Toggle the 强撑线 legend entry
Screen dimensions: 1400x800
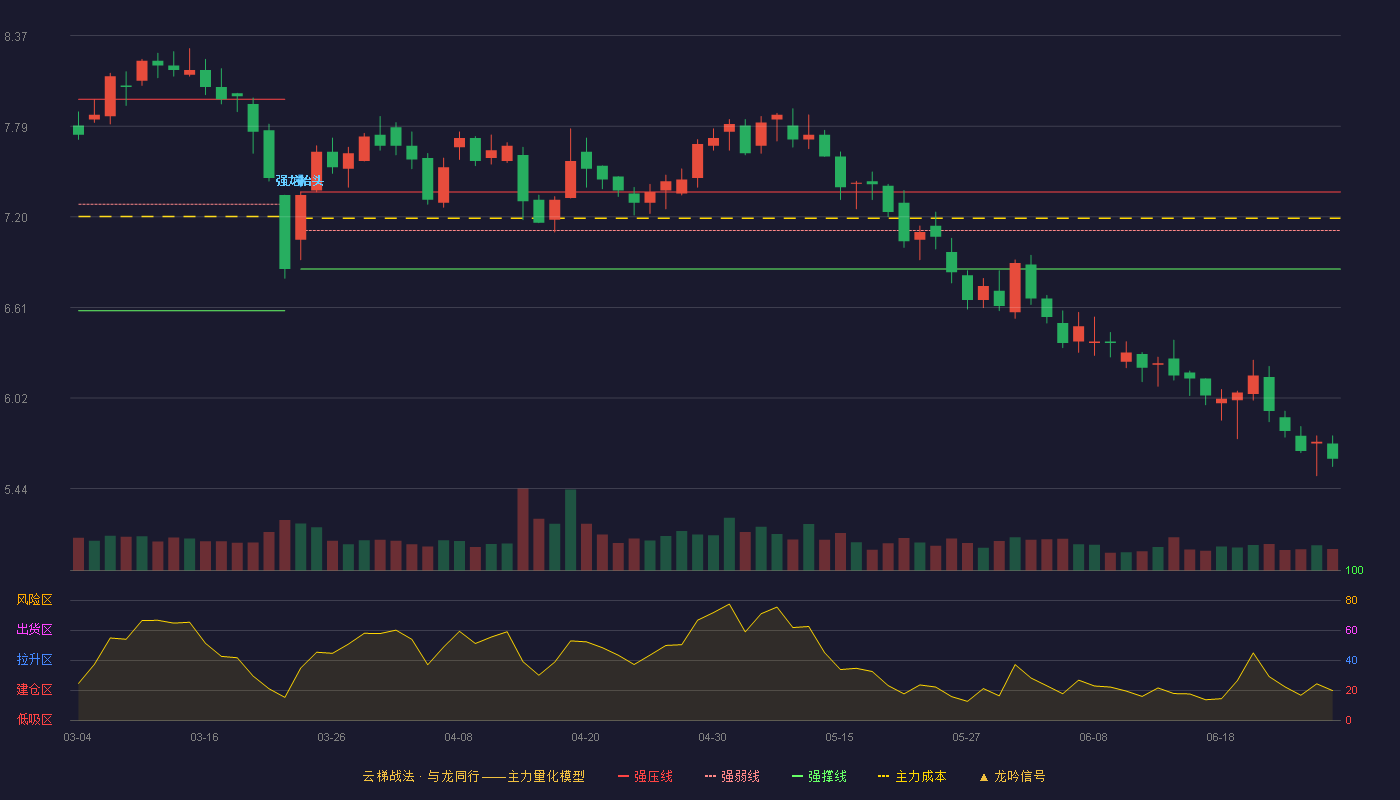(x=819, y=776)
